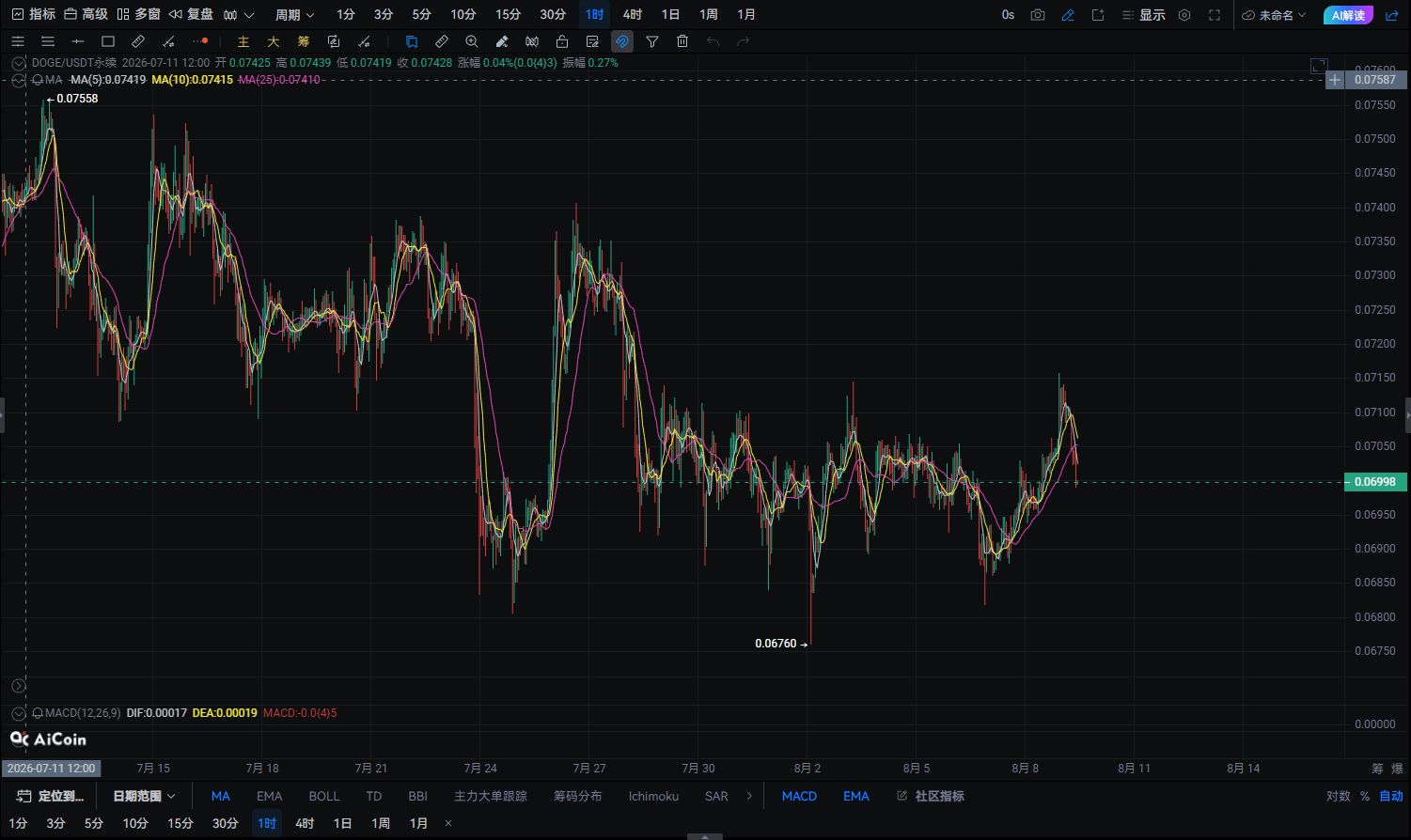Viewport: 1411px width, 840px height.
Task: Toggle the MA main-chart indicator
Action: 221,796
